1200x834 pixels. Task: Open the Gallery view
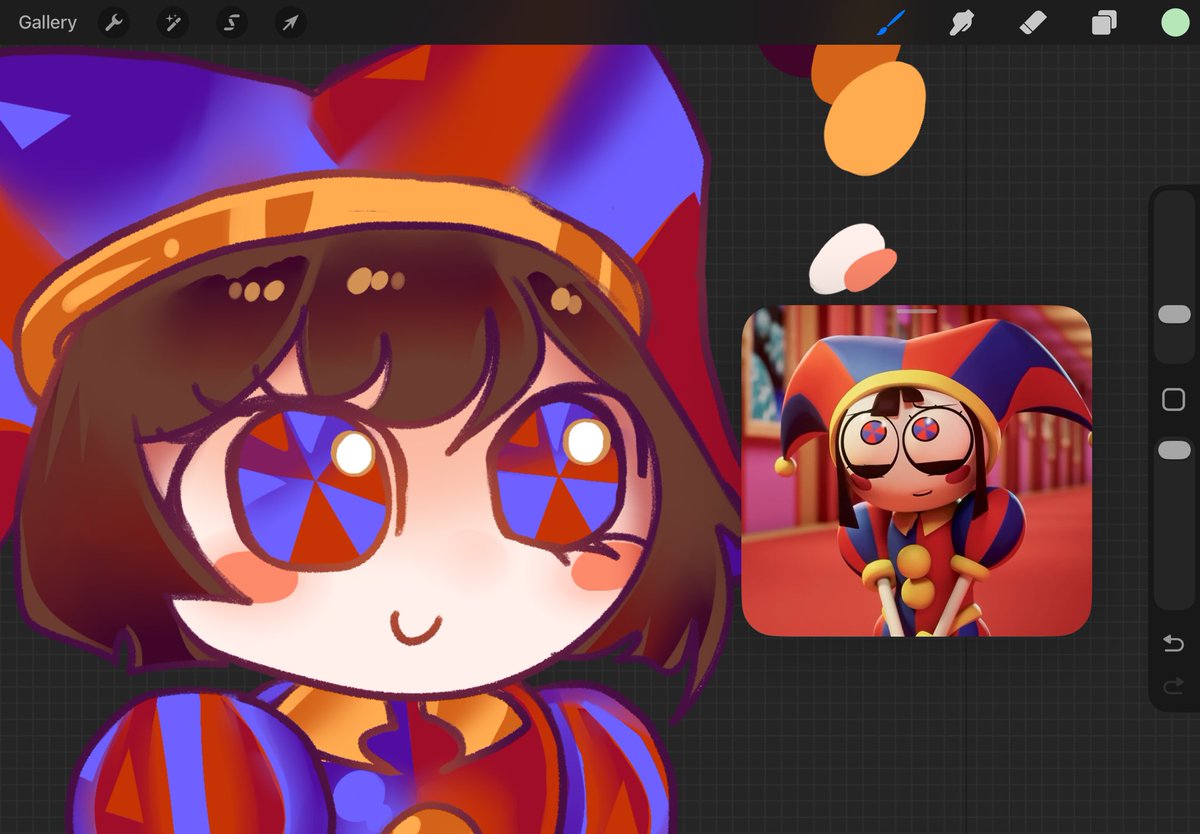pos(47,22)
